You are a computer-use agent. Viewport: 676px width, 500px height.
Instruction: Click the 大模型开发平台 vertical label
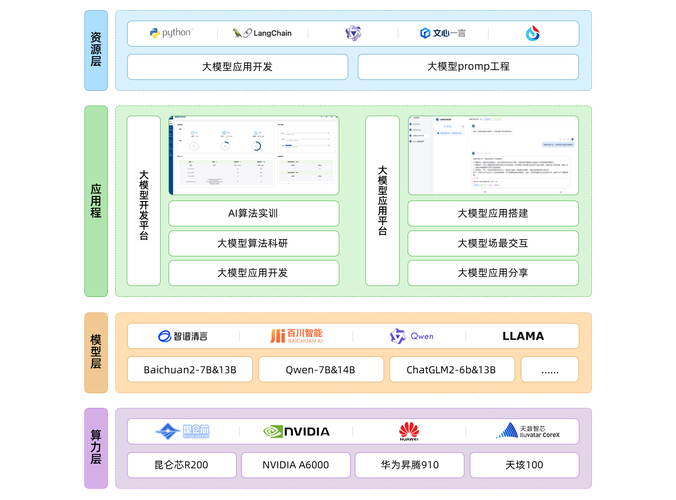(144, 201)
